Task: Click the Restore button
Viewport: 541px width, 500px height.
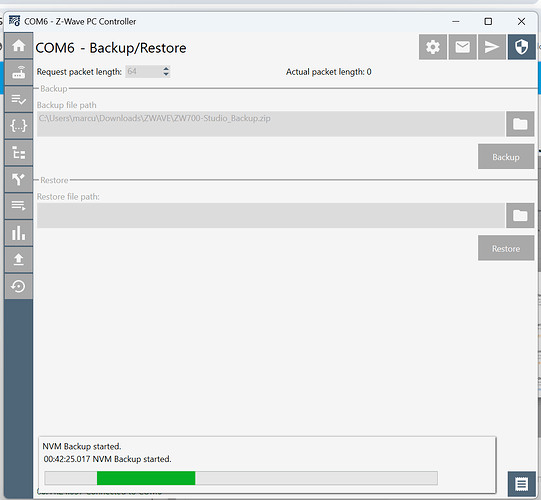Action: point(506,248)
